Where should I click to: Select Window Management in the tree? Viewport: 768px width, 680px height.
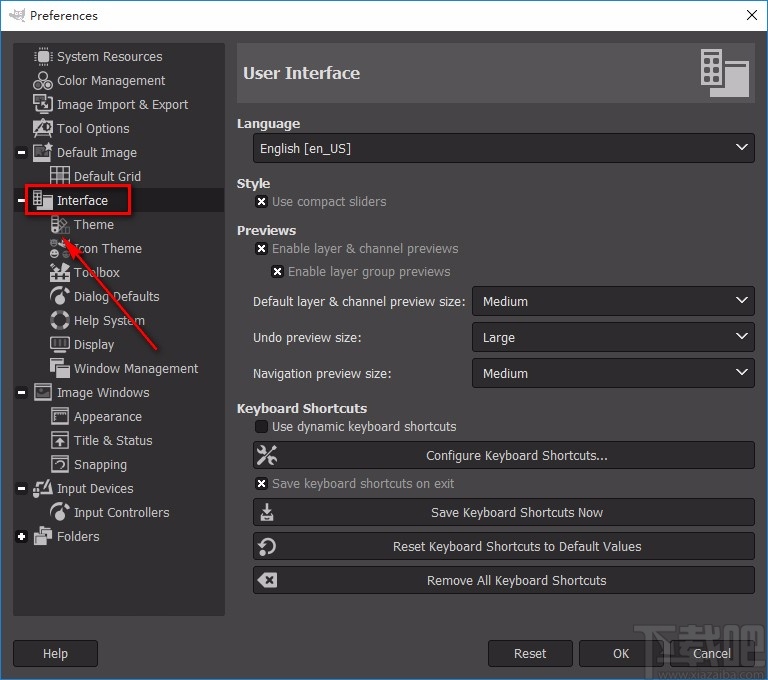[x=135, y=369]
